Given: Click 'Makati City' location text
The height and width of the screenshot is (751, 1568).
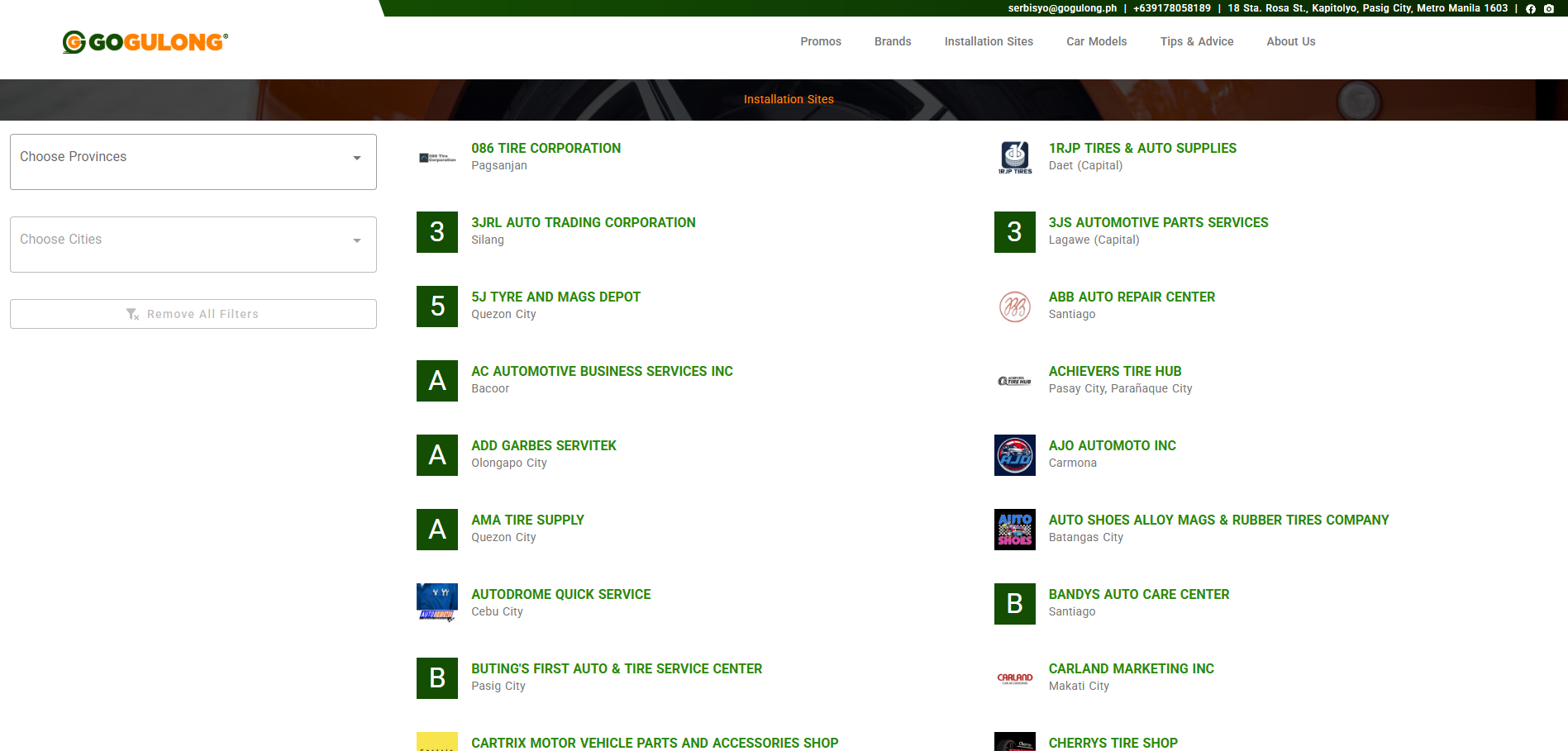Looking at the screenshot, I should [x=1079, y=686].
